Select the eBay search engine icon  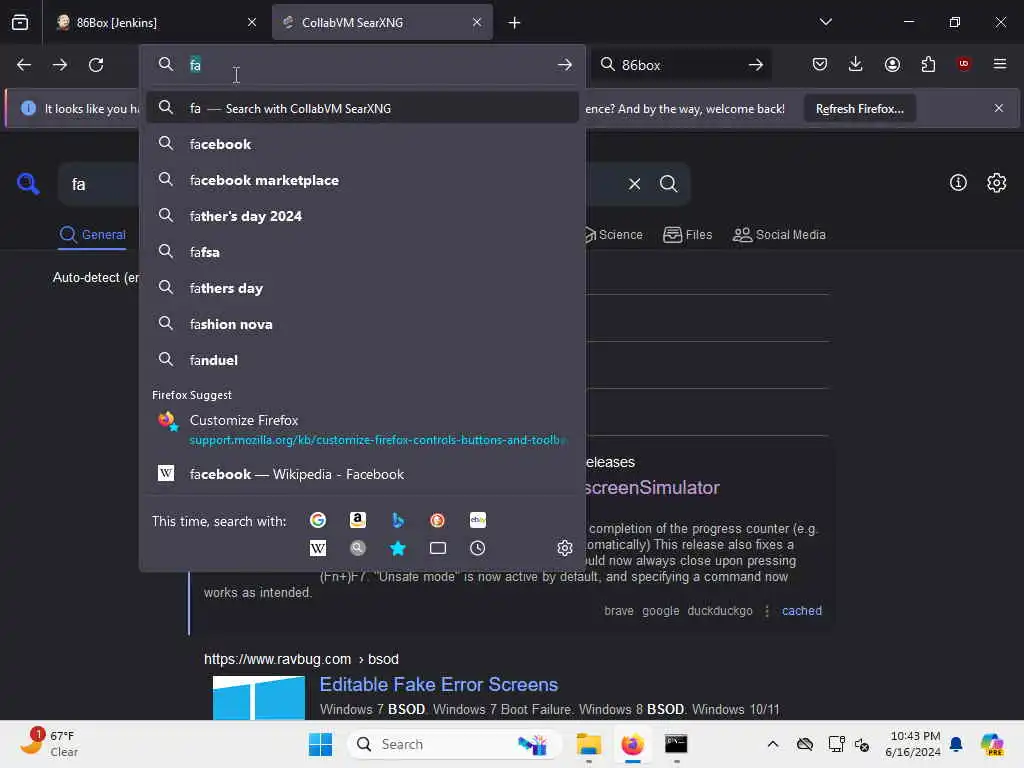coord(477,520)
